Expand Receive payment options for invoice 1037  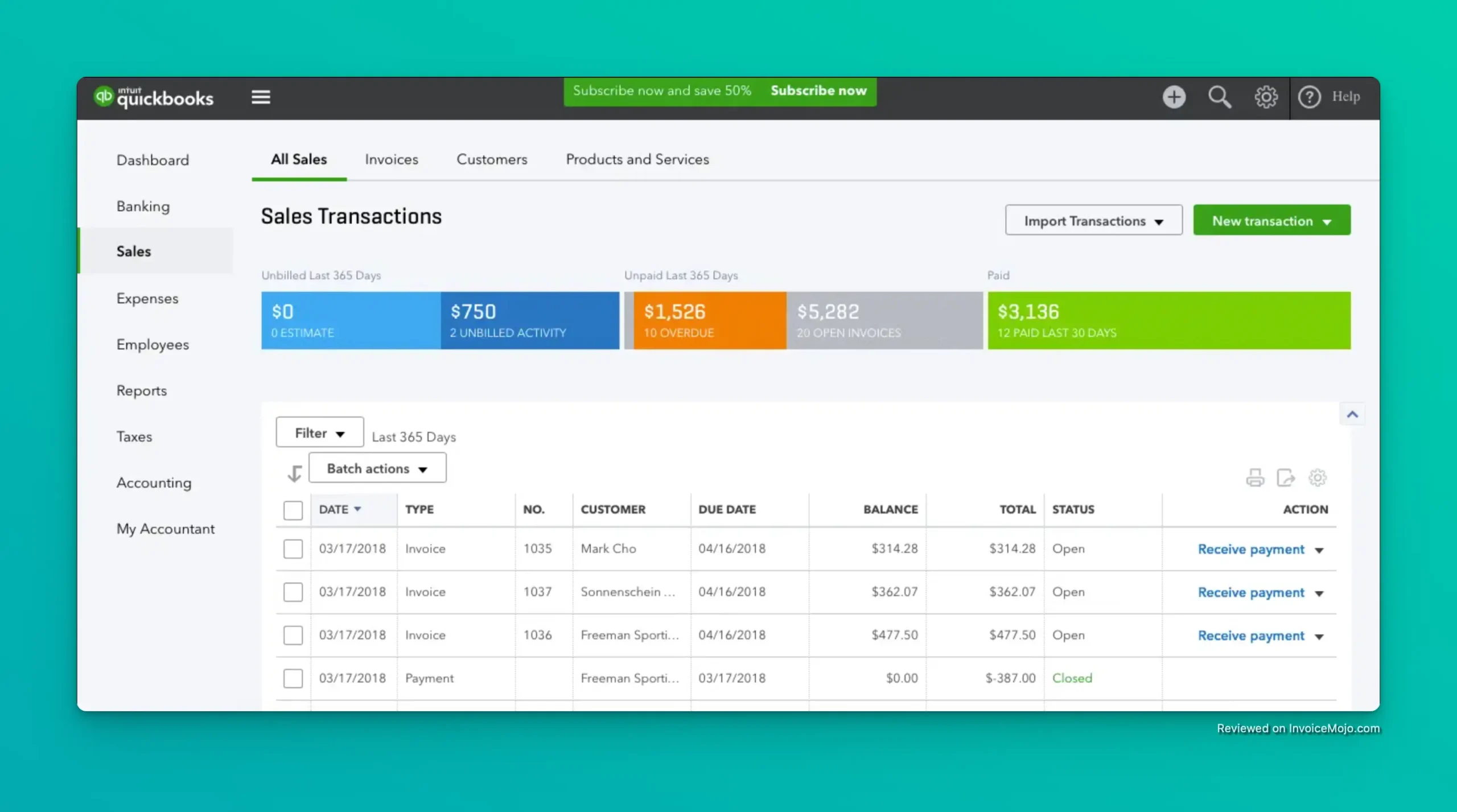[1319, 592]
